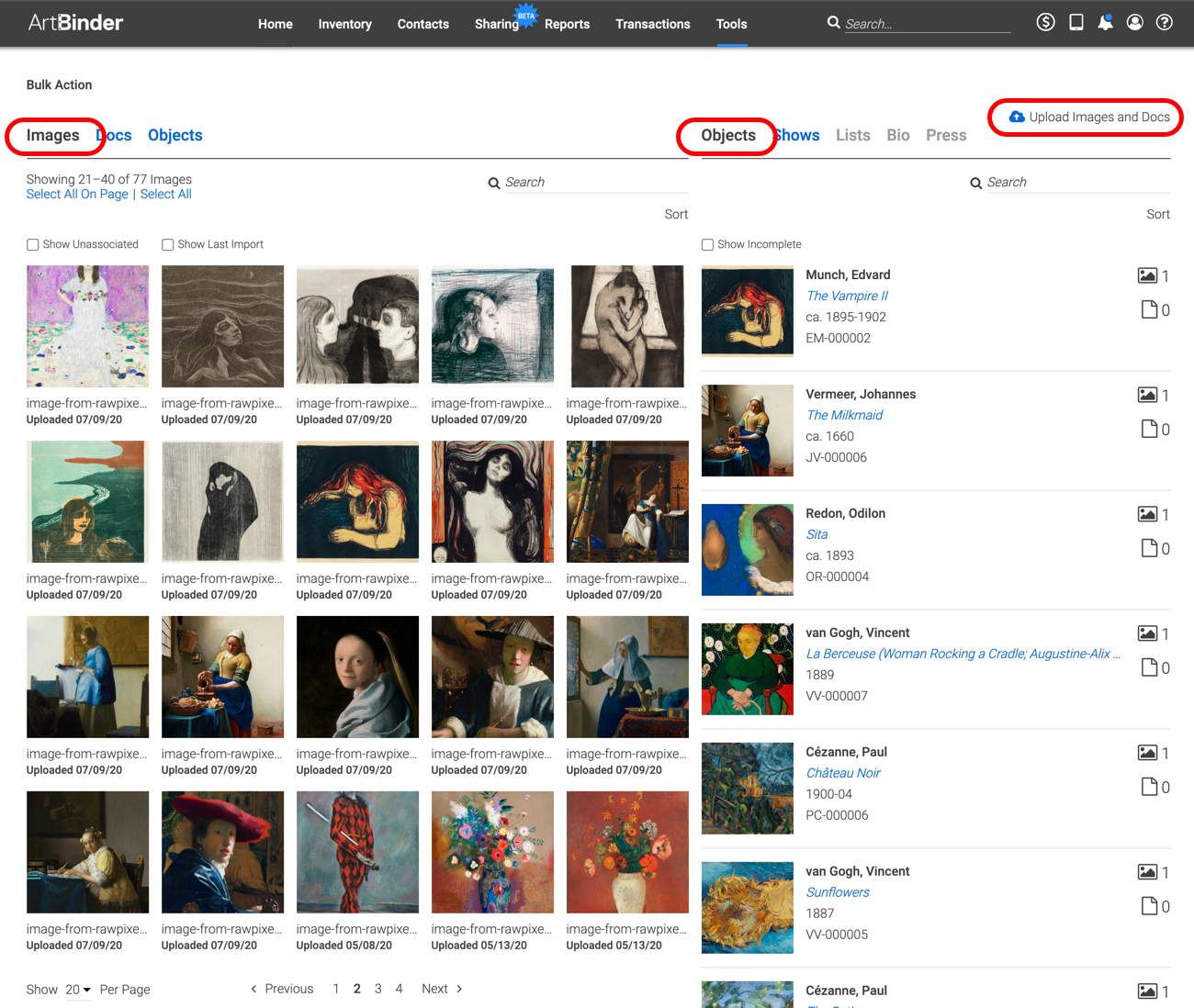Viewport: 1194px width, 1008px height.
Task: Click the image count icon for Sunflowers
Action: pos(1147,872)
